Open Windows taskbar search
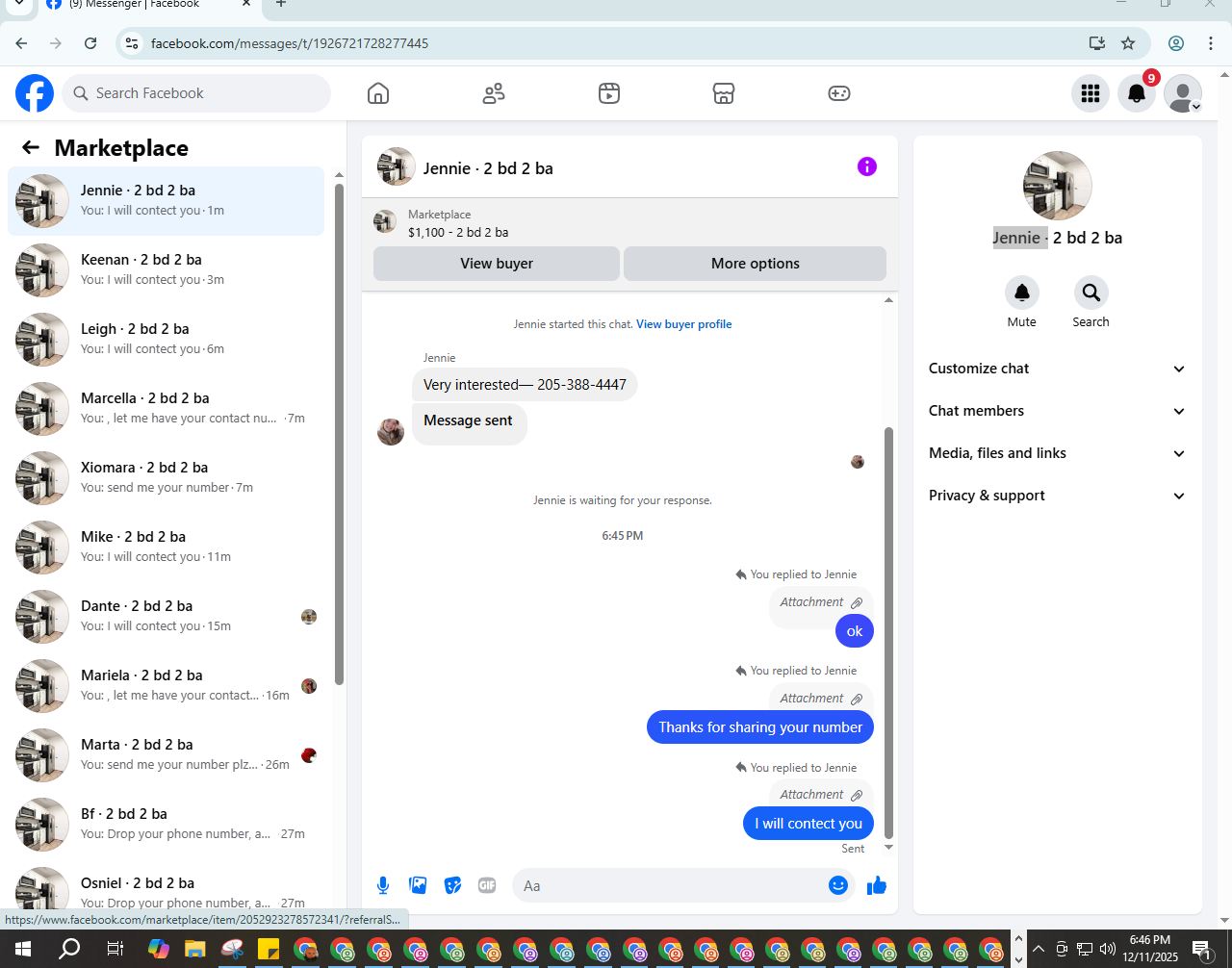1232x968 pixels. point(69,950)
